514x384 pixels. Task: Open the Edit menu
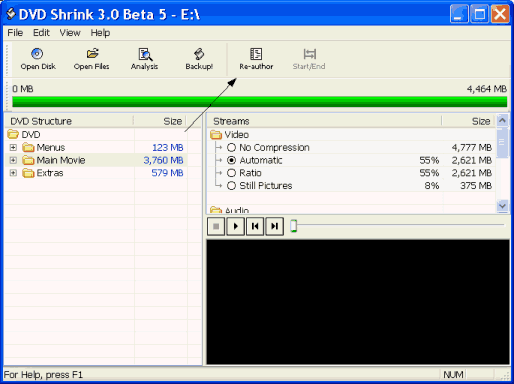[41, 33]
